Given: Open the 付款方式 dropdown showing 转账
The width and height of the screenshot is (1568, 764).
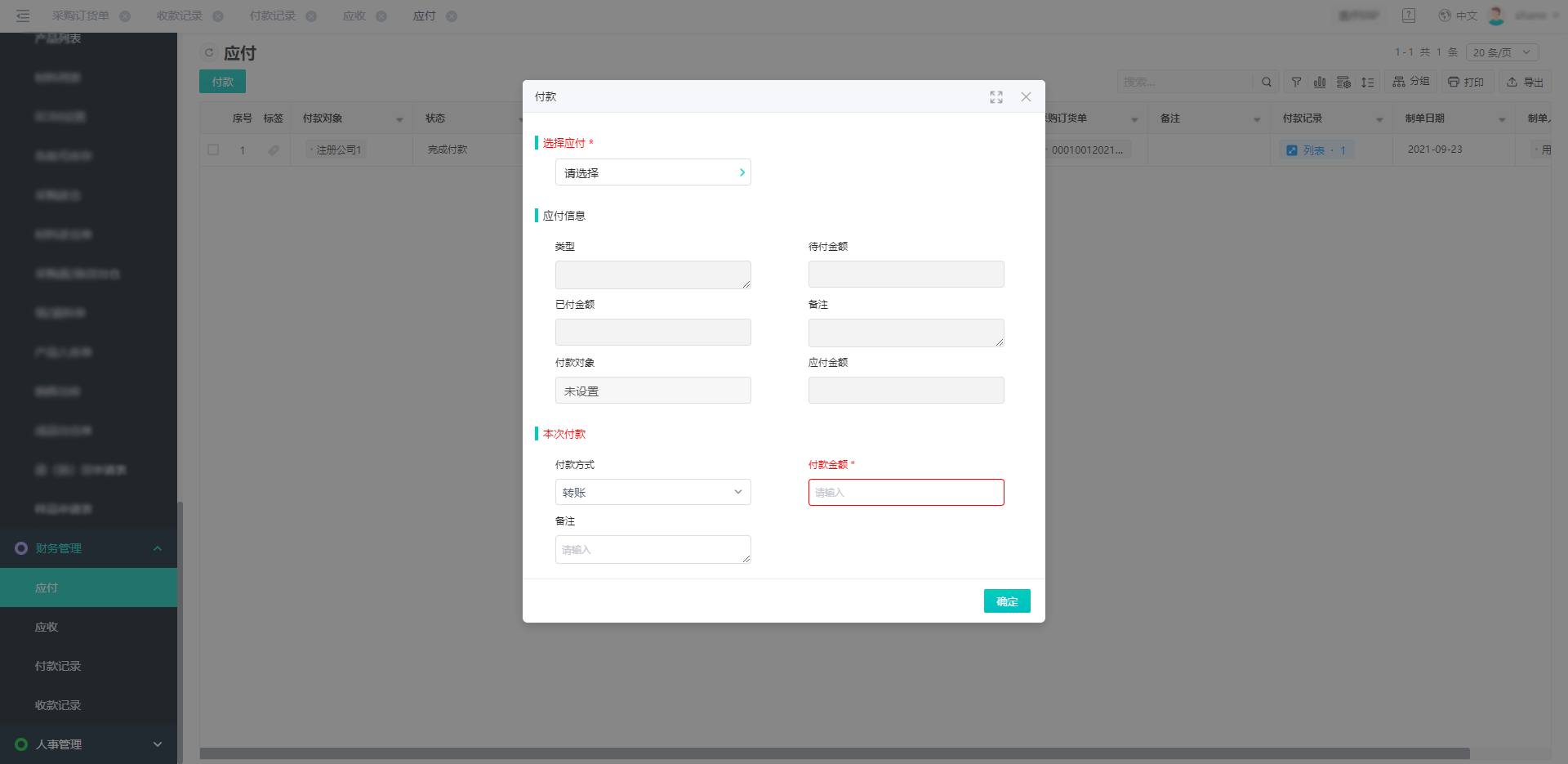Looking at the screenshot, I should pos(653,492).
